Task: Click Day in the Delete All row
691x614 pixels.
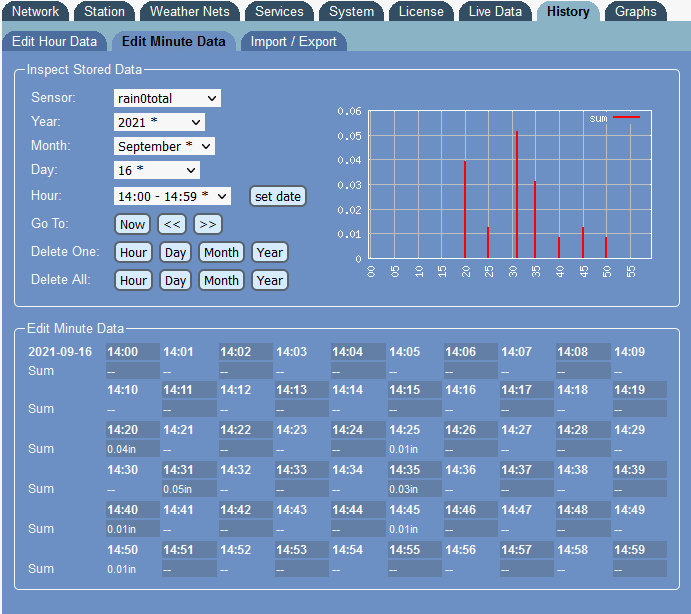Action: point(175,280)
